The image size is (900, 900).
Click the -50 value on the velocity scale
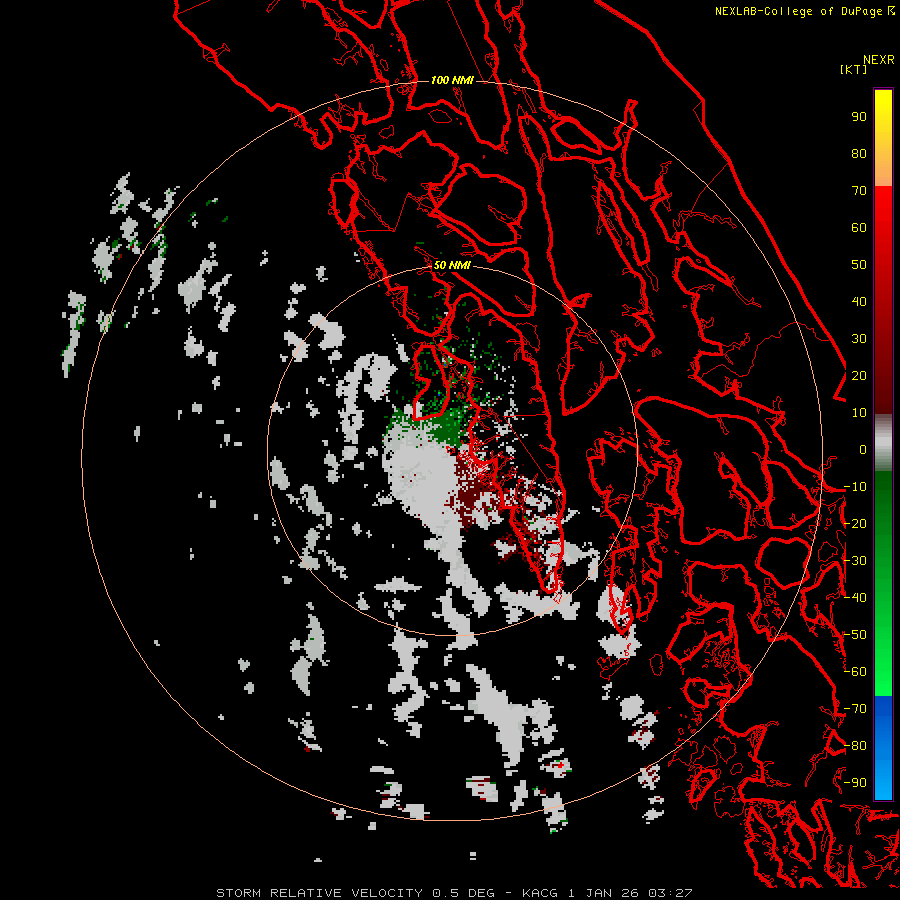[855, 635]
